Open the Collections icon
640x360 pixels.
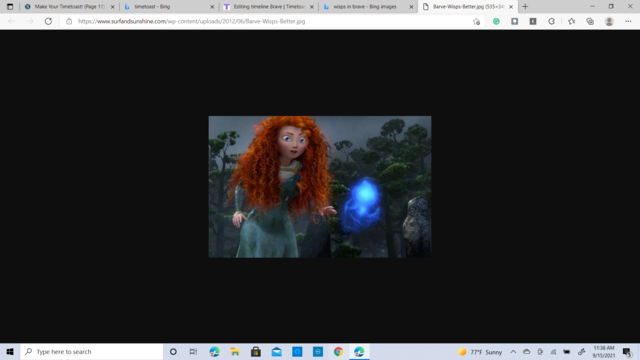tap(590, 21)
